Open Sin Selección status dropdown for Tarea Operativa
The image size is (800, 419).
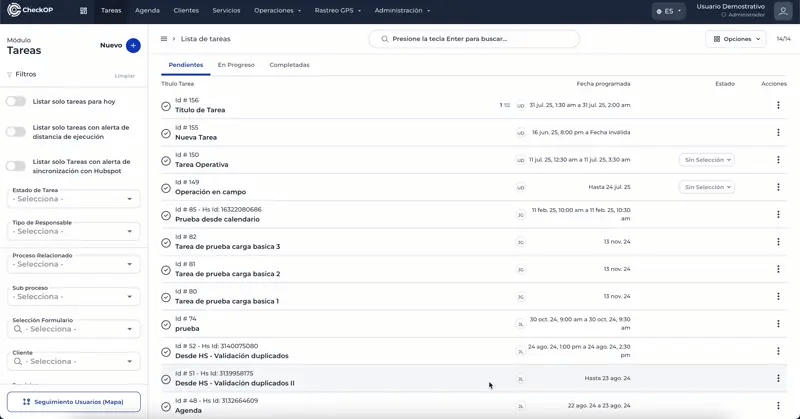(707, 160)
